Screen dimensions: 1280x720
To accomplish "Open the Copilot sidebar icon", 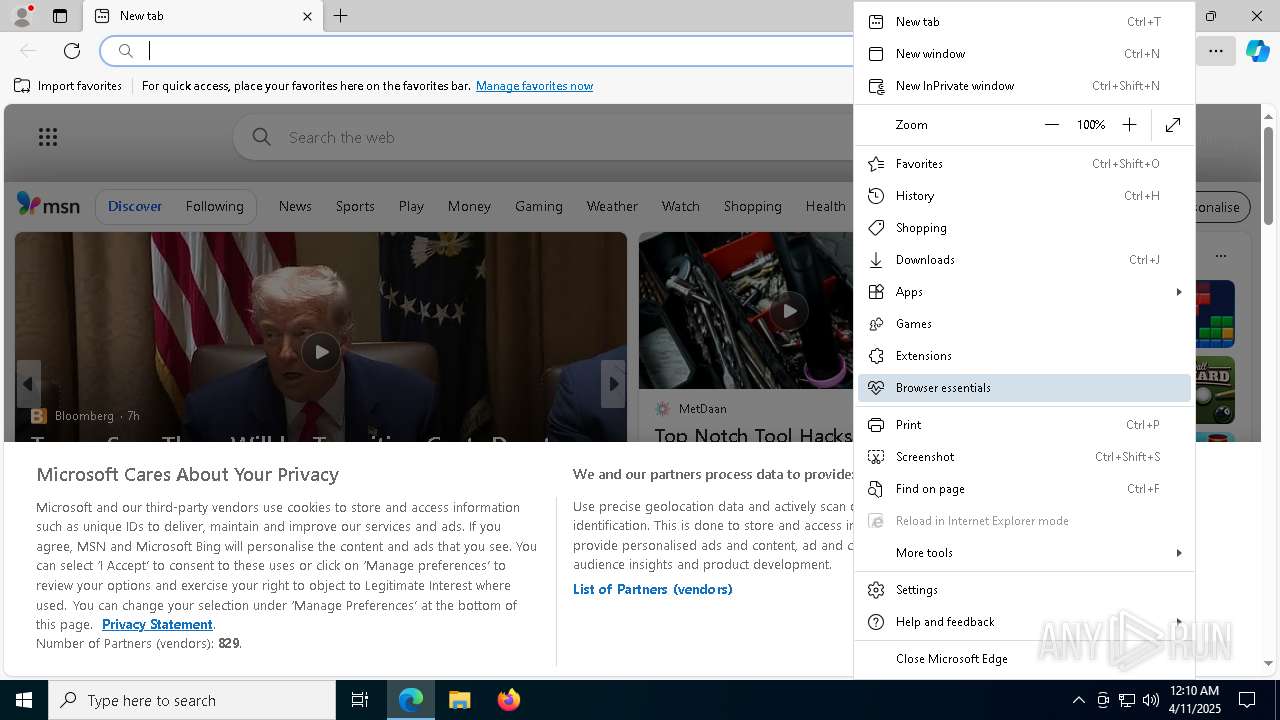I will [x=1257, y=50].
